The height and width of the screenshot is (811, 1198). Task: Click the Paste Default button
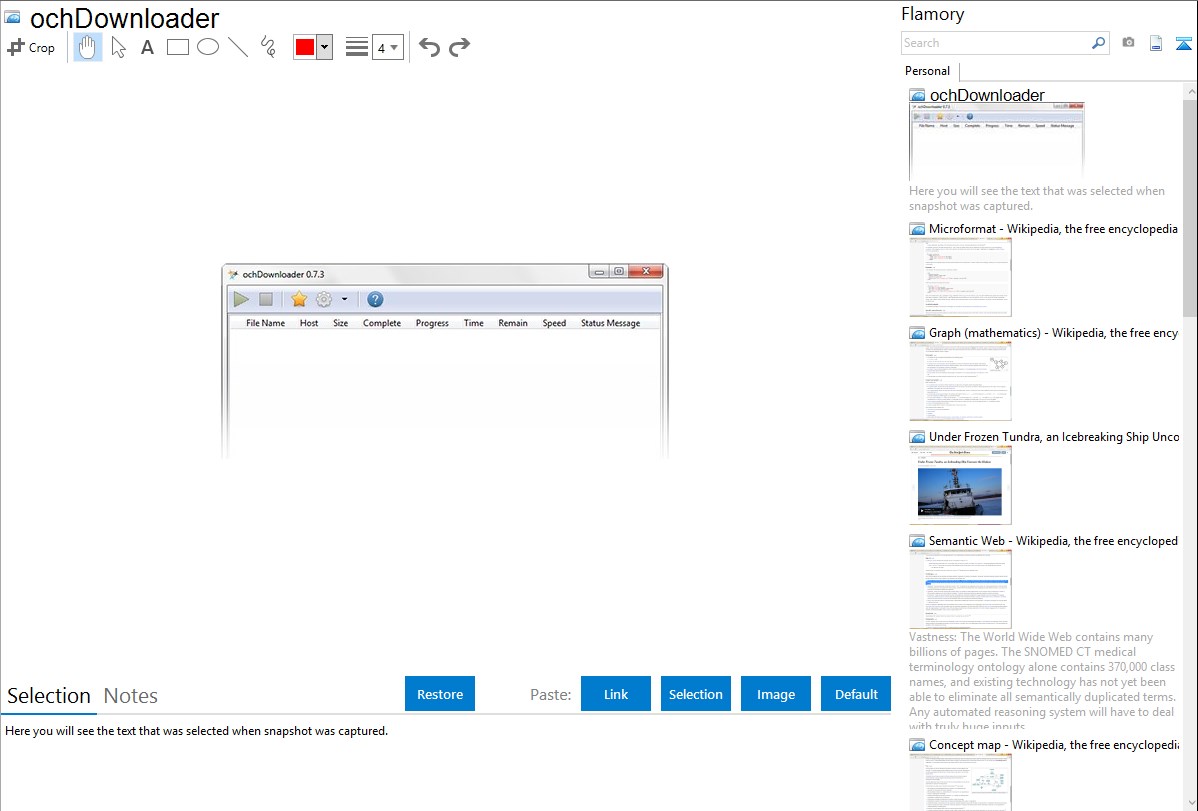click(x=856, y=694)
